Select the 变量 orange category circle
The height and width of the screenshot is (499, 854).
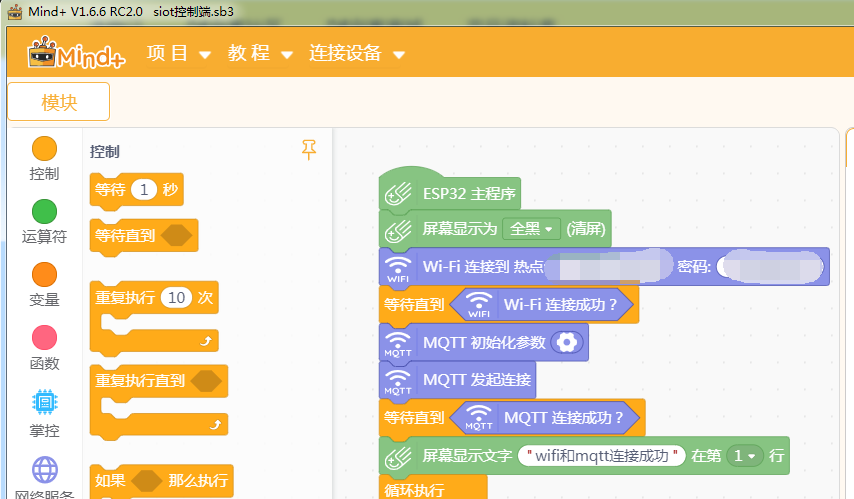[45, 275]
